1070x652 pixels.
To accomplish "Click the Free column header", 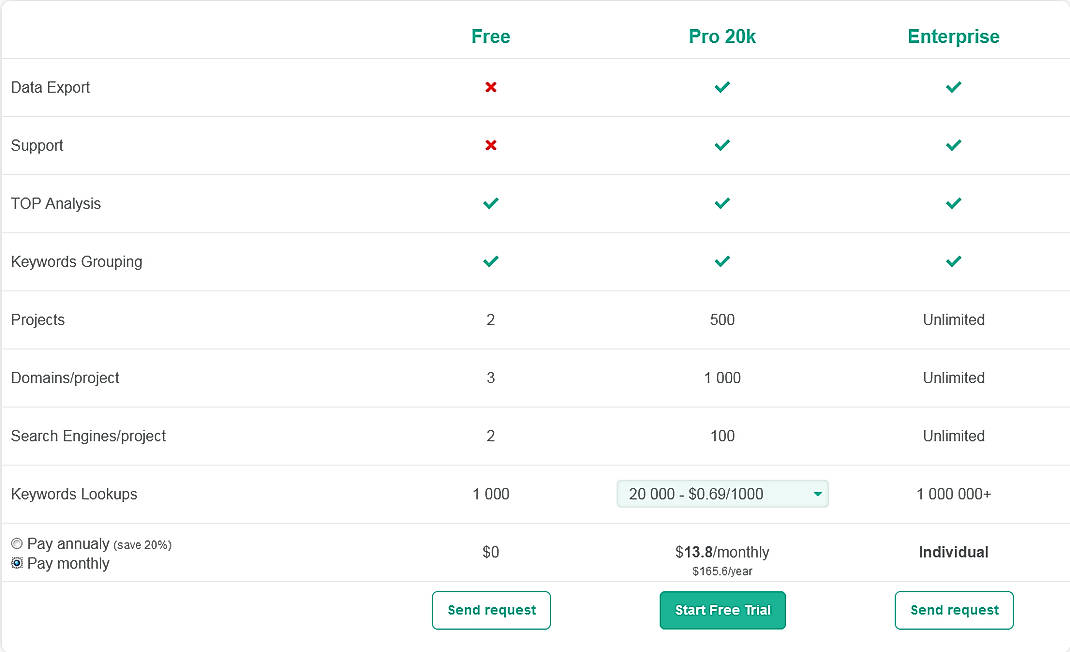I will (491, 36).
